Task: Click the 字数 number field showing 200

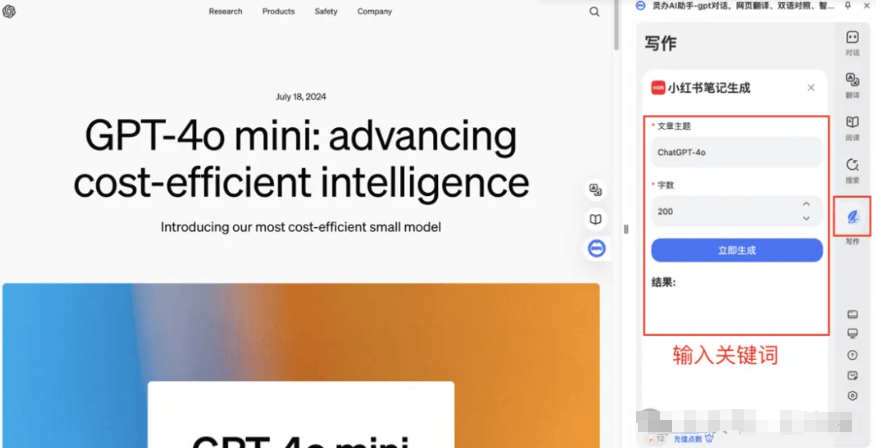Action: click(x=737, y=211)
